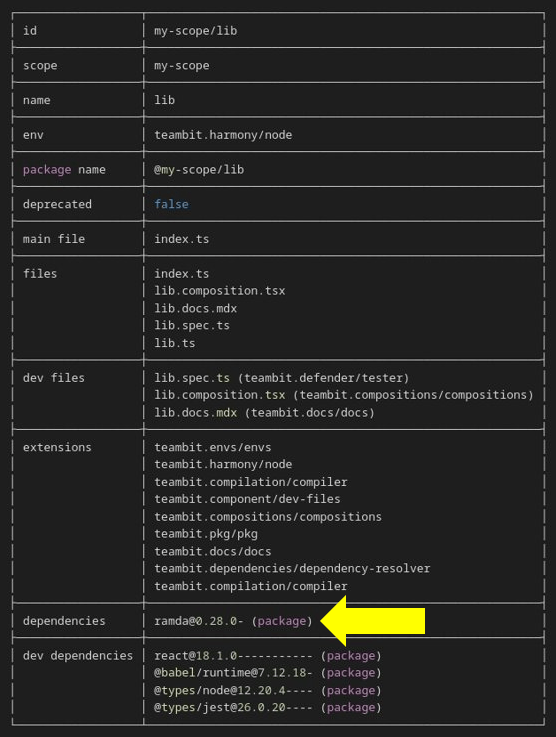Screen dimensions: 556x737
Task: Select teambit.pkg/pkg extension
Action: pos(206,534)
